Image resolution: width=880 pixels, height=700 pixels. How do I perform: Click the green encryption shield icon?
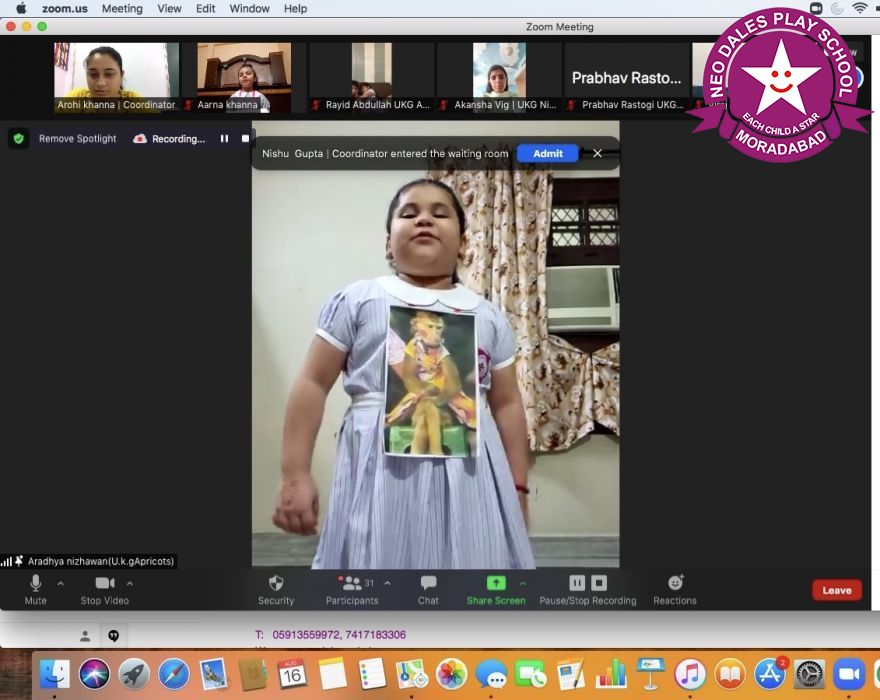pyautogui.click(x=18, y=139)
